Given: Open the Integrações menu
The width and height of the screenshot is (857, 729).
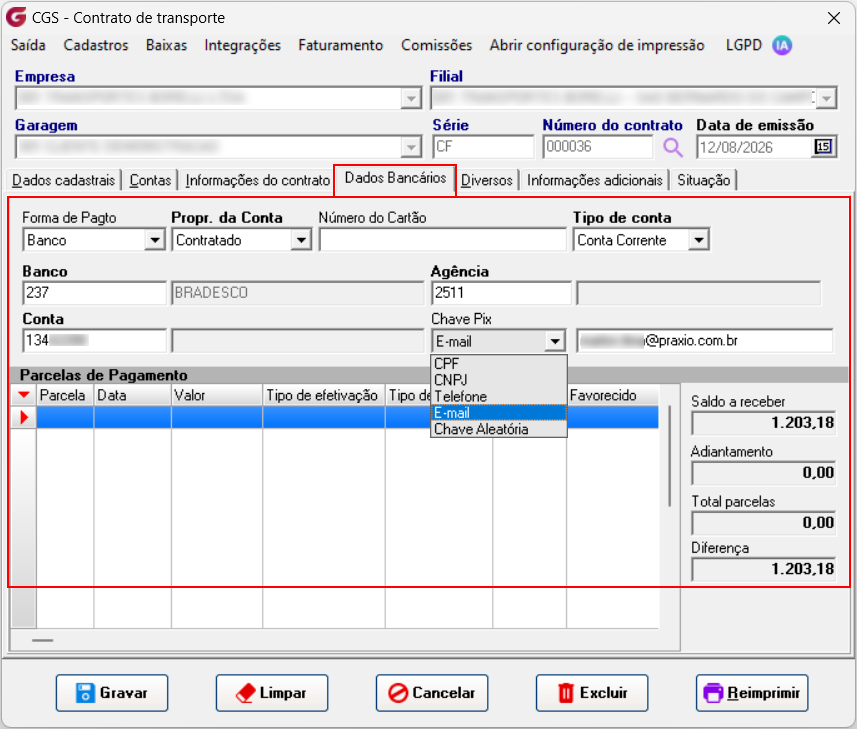Looking at the screenshot, I should click(243, 45).
